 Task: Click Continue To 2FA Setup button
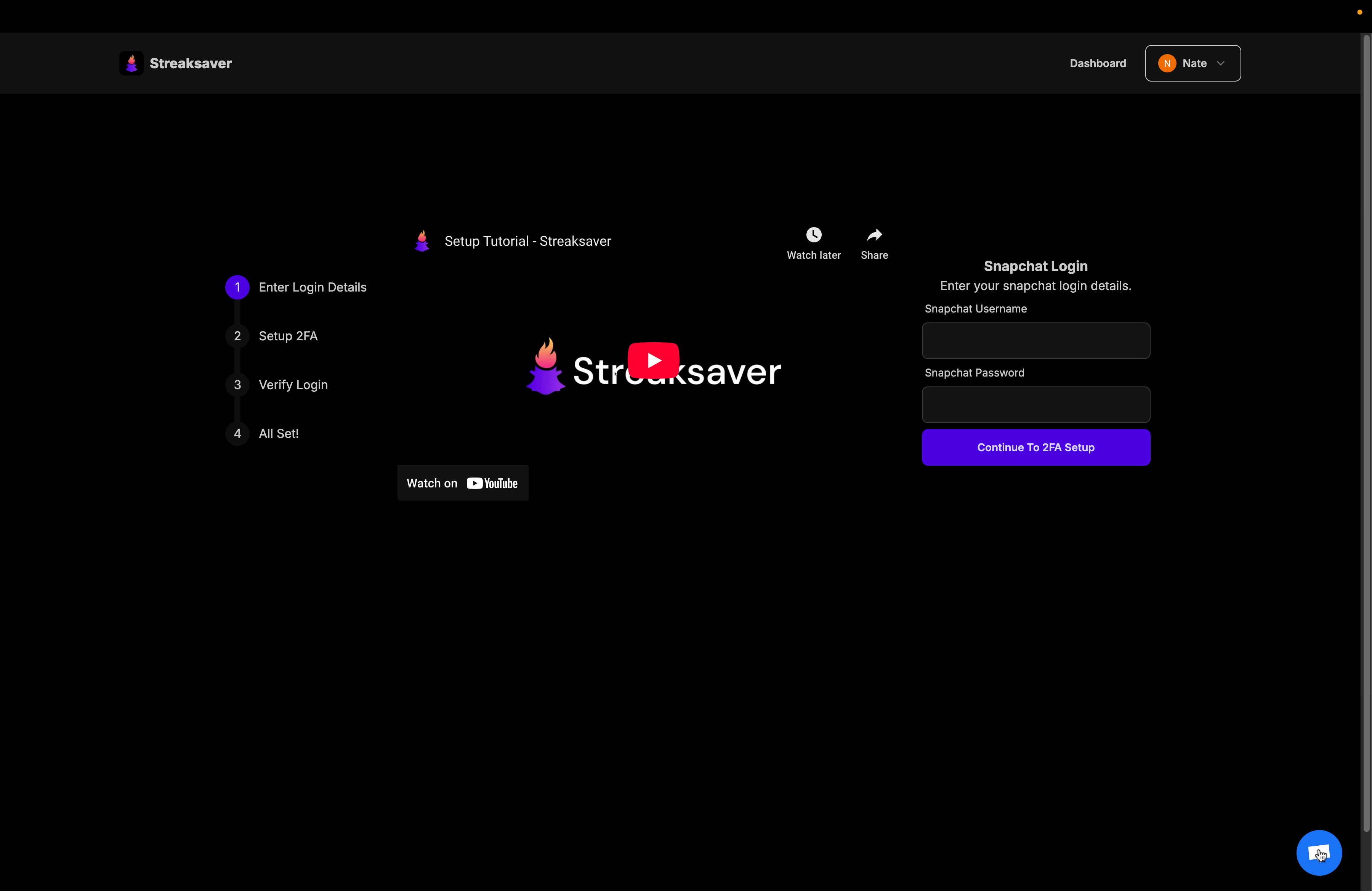click(1035, 447)
